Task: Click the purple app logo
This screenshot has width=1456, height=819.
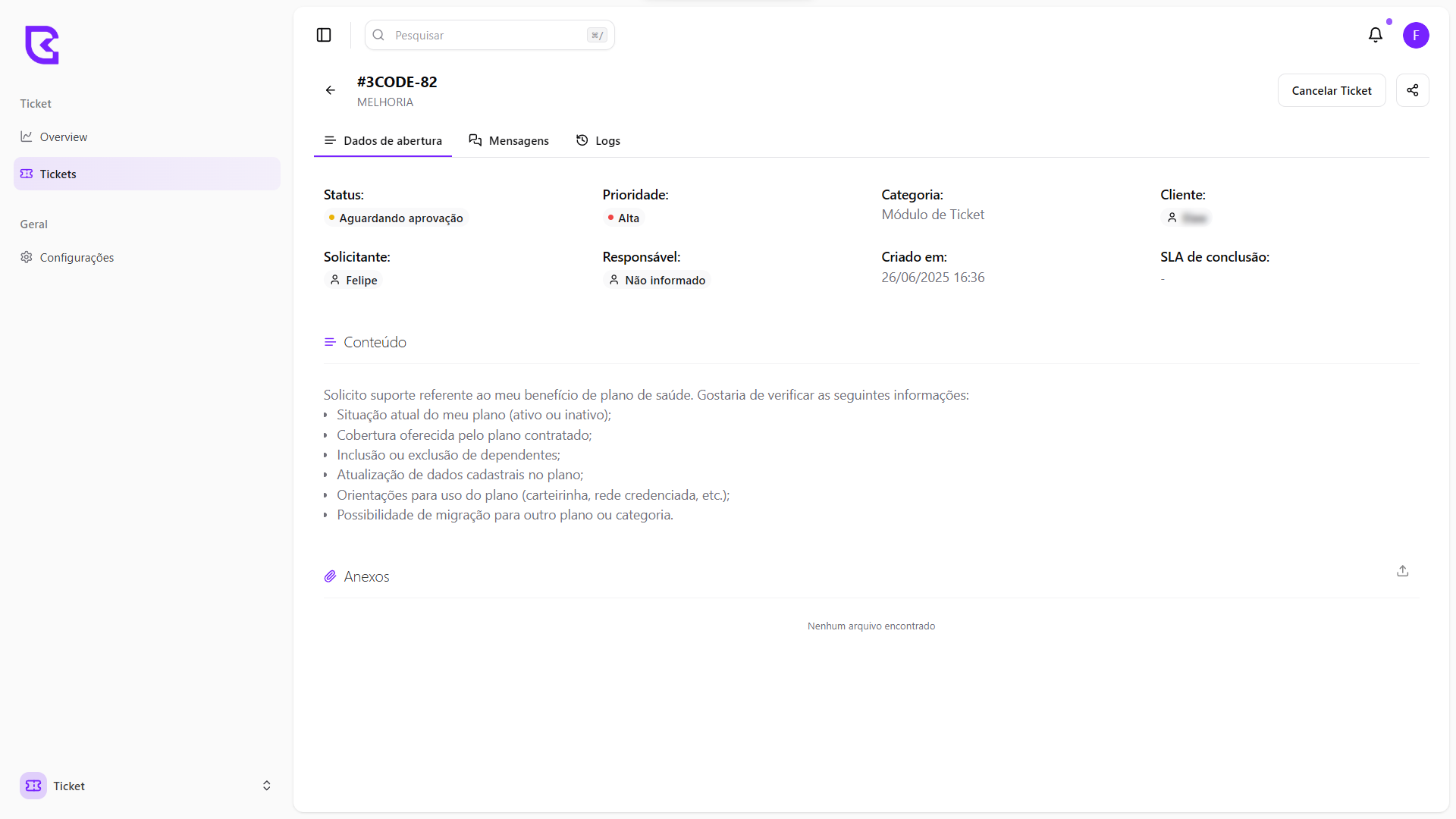Action: [42, 45]
